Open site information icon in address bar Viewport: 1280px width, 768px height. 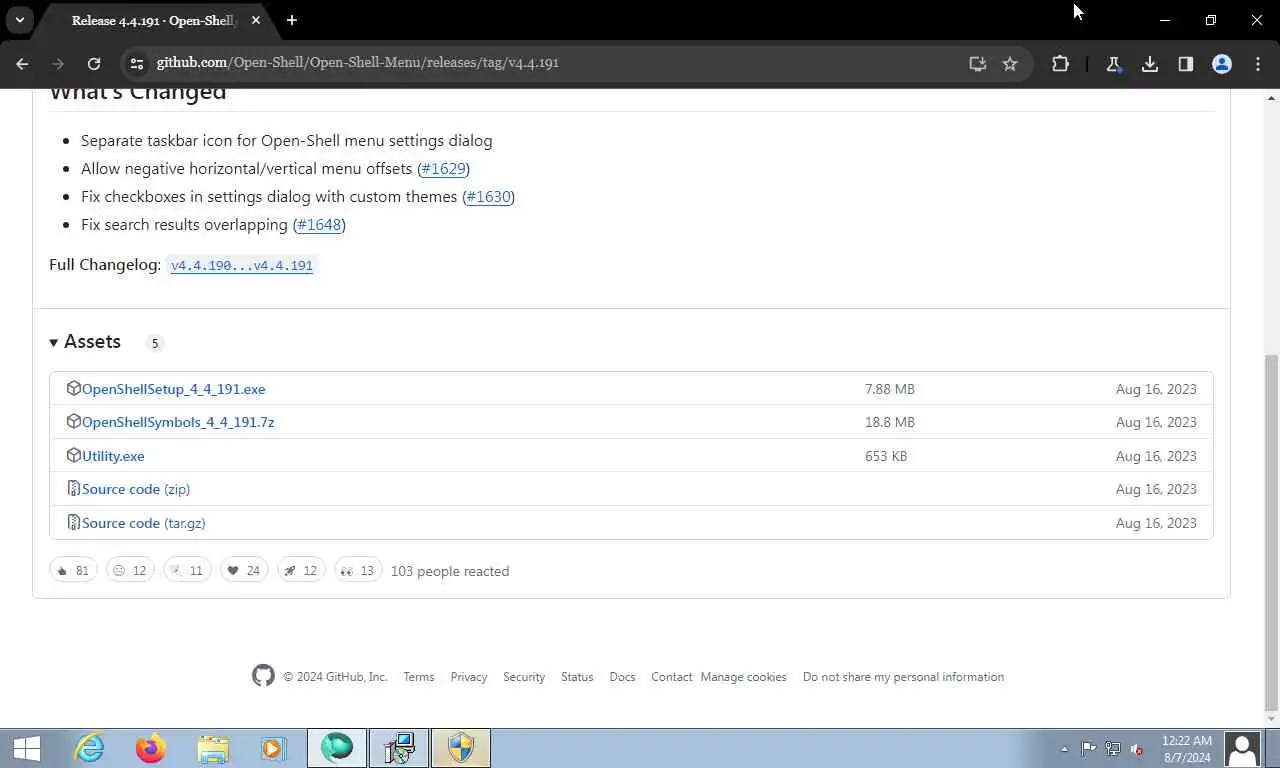pyautogui.click(x=137, y=63)
